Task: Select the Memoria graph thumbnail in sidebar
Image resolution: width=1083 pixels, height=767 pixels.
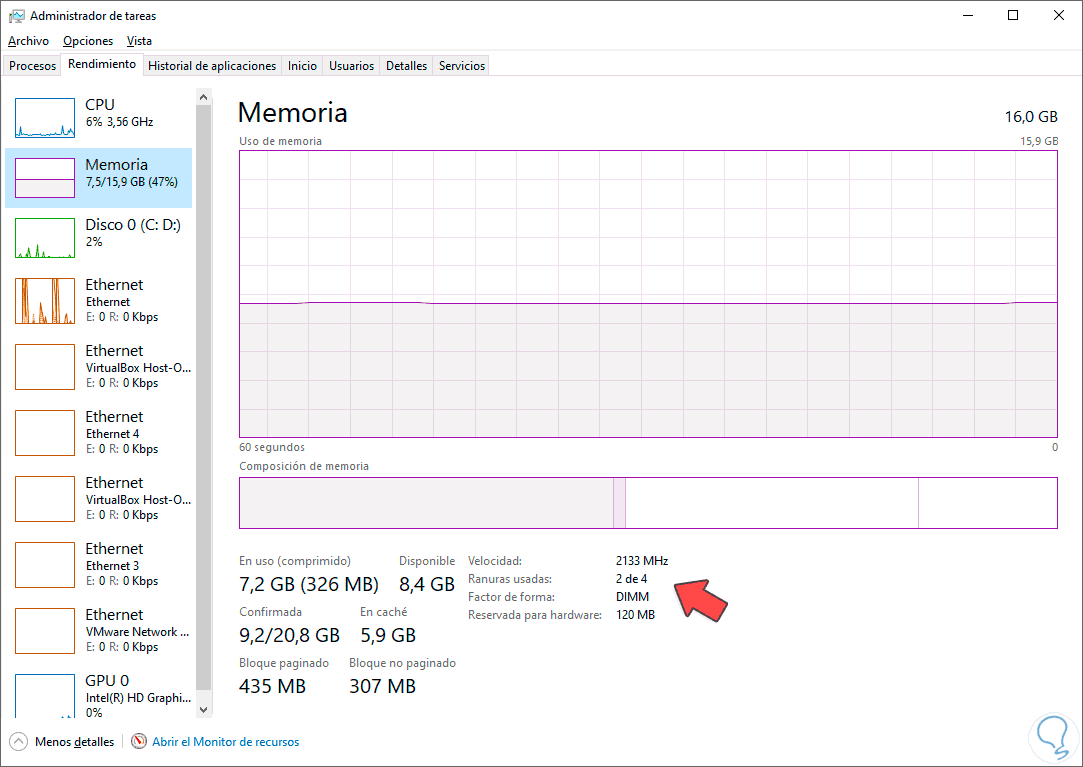Action: (x=45, y=178)
